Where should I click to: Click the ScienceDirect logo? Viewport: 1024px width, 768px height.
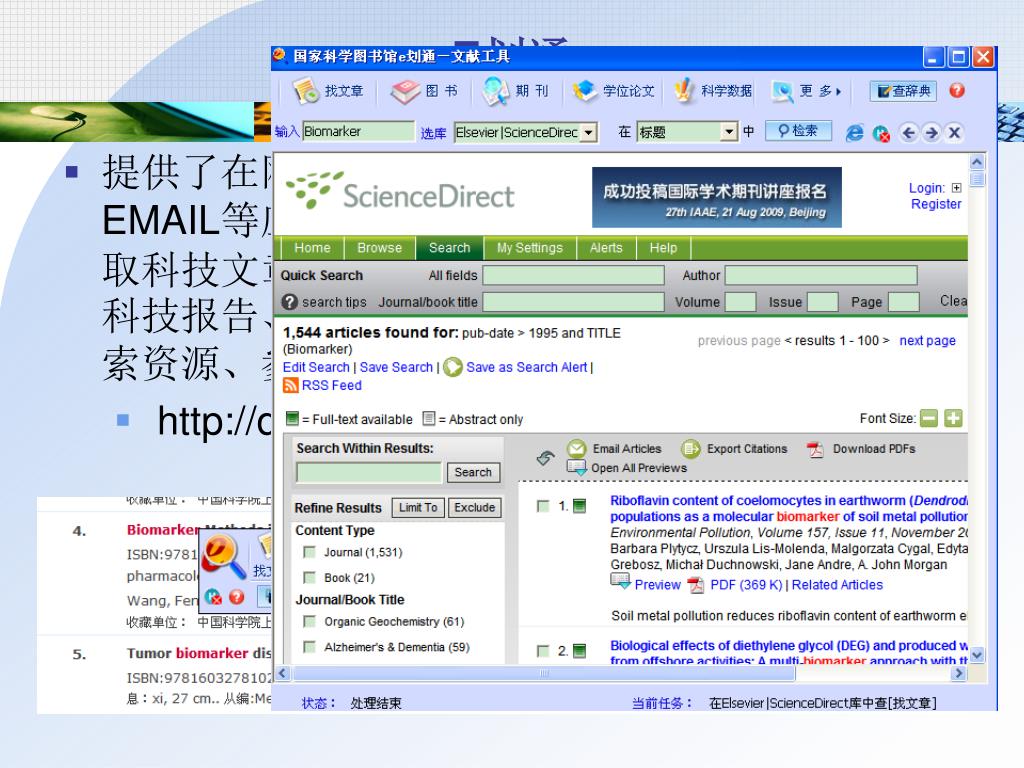pyautogui.click(x=400, y=191)
